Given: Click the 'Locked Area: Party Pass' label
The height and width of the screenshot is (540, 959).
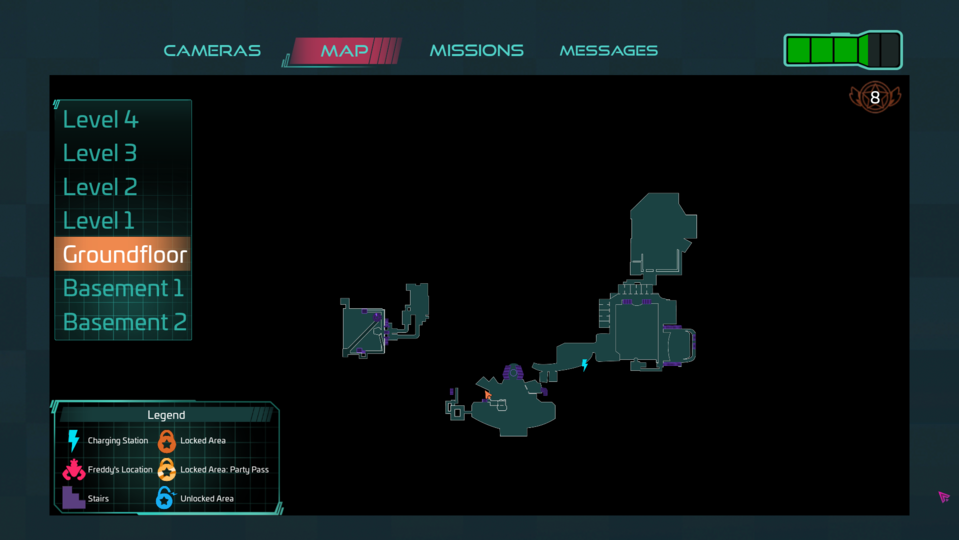Looking at the screenshot, I should (224, 470).
